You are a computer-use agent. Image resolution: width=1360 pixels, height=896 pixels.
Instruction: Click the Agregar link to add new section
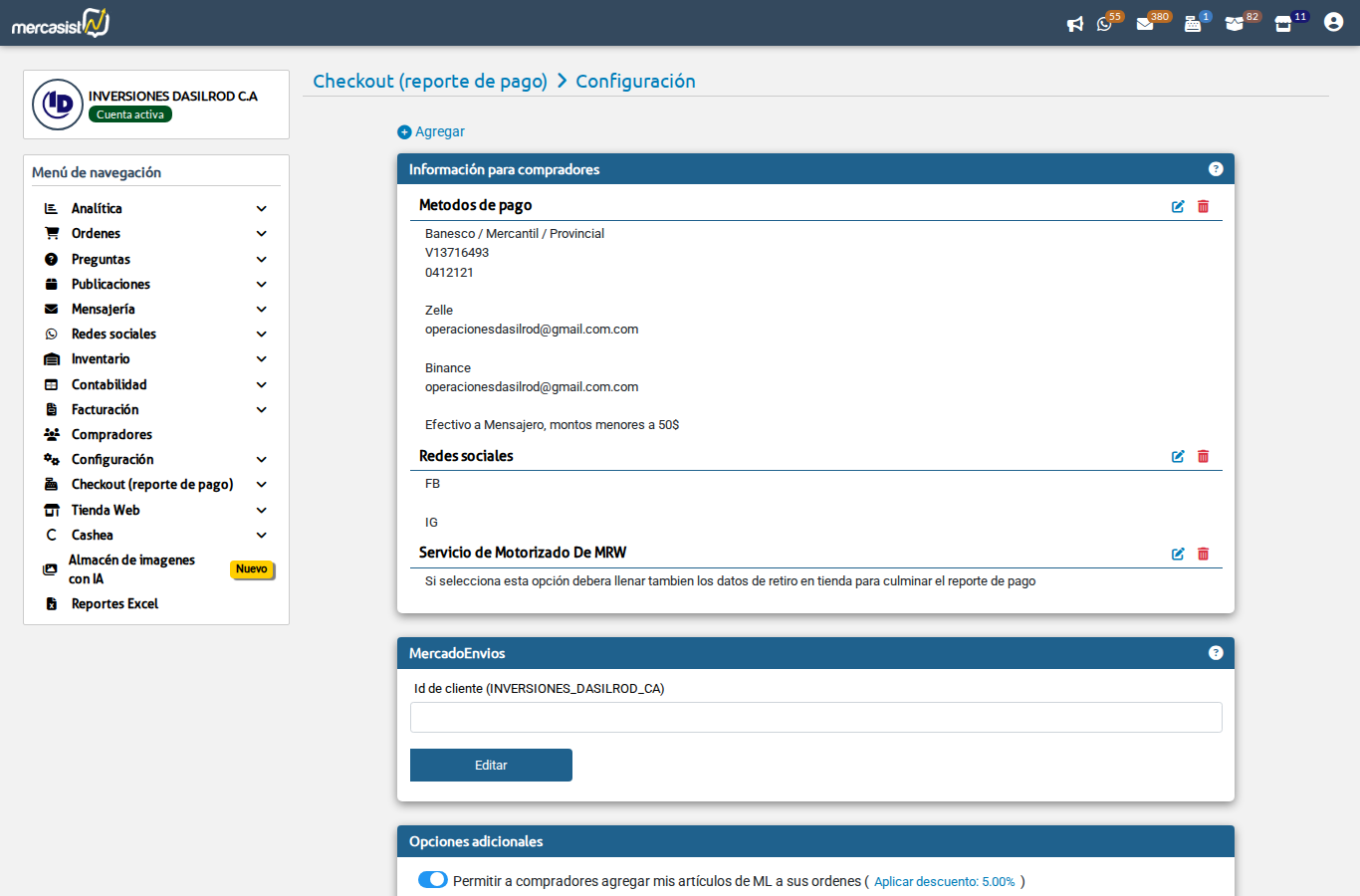(x=431, y=131)
